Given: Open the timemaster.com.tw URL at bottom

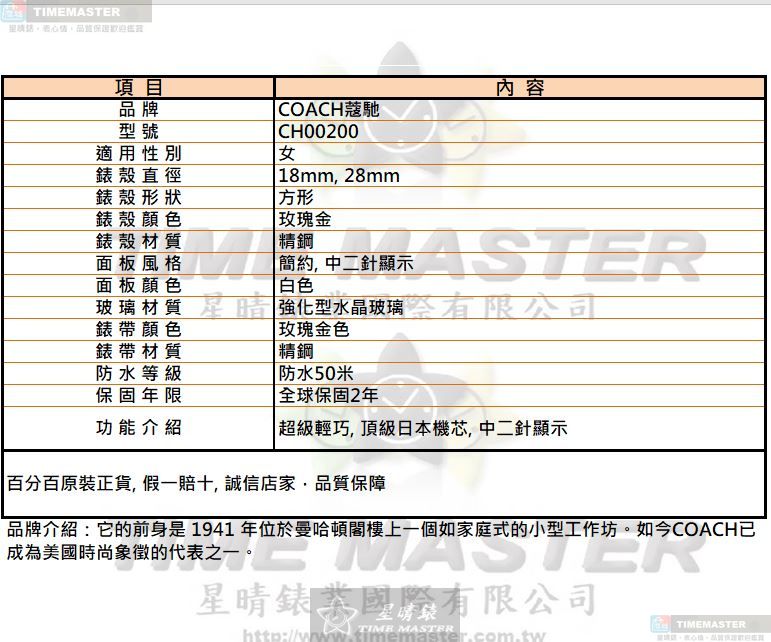Looking at the screenshot, I should [x=394, y=636].
